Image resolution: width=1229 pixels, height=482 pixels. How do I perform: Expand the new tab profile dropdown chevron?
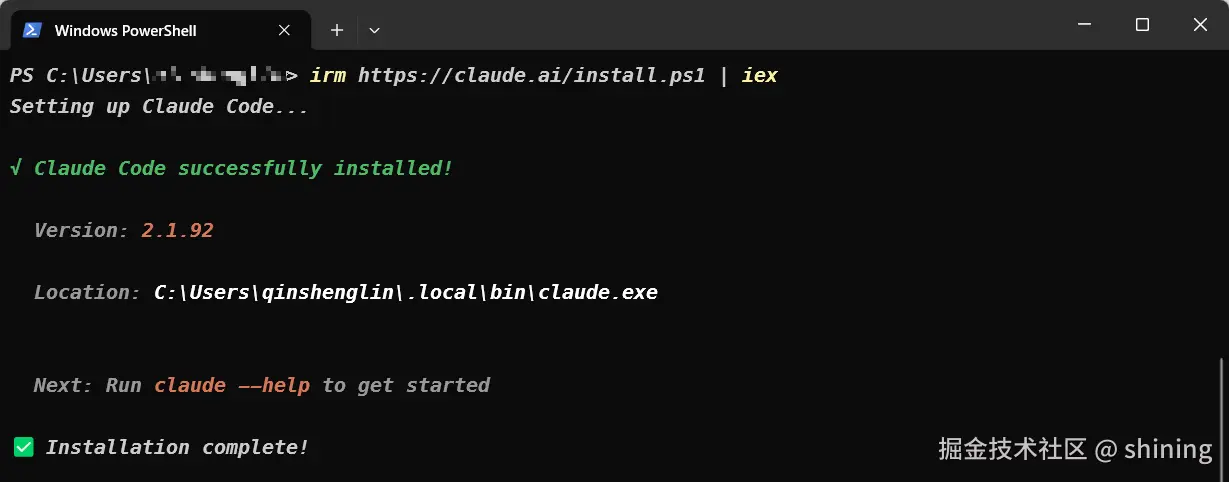pos(374,30)
